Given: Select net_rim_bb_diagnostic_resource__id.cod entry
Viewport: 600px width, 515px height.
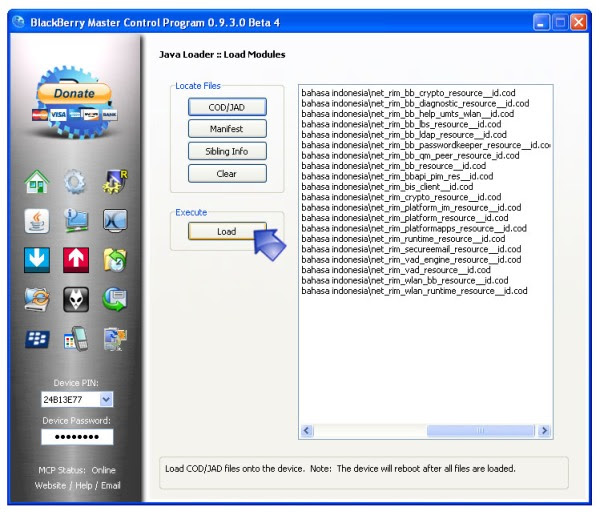Looking at the screenshot, I should click(x=415, y=103).
